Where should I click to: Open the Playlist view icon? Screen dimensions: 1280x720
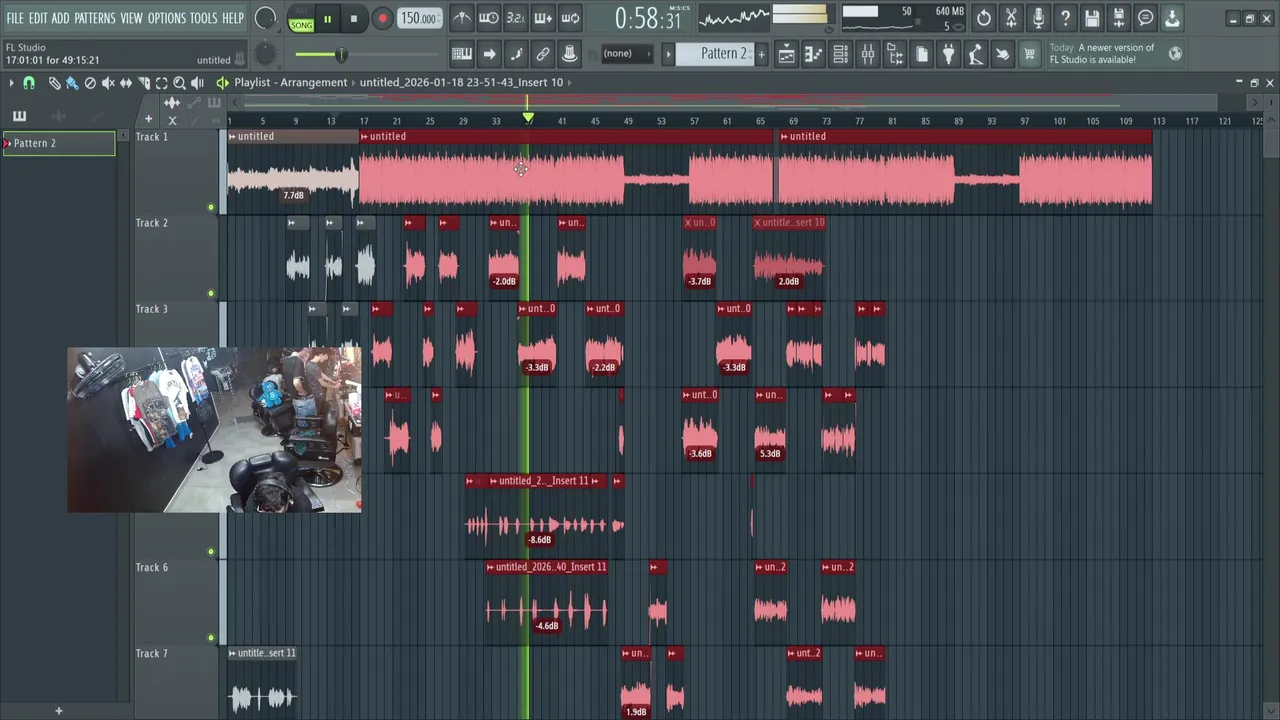click(x=787, y=54)
